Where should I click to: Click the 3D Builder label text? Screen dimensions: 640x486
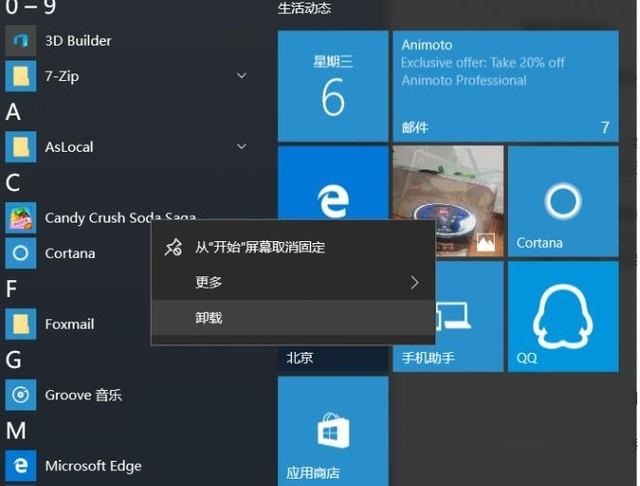[x=78, y=41]
